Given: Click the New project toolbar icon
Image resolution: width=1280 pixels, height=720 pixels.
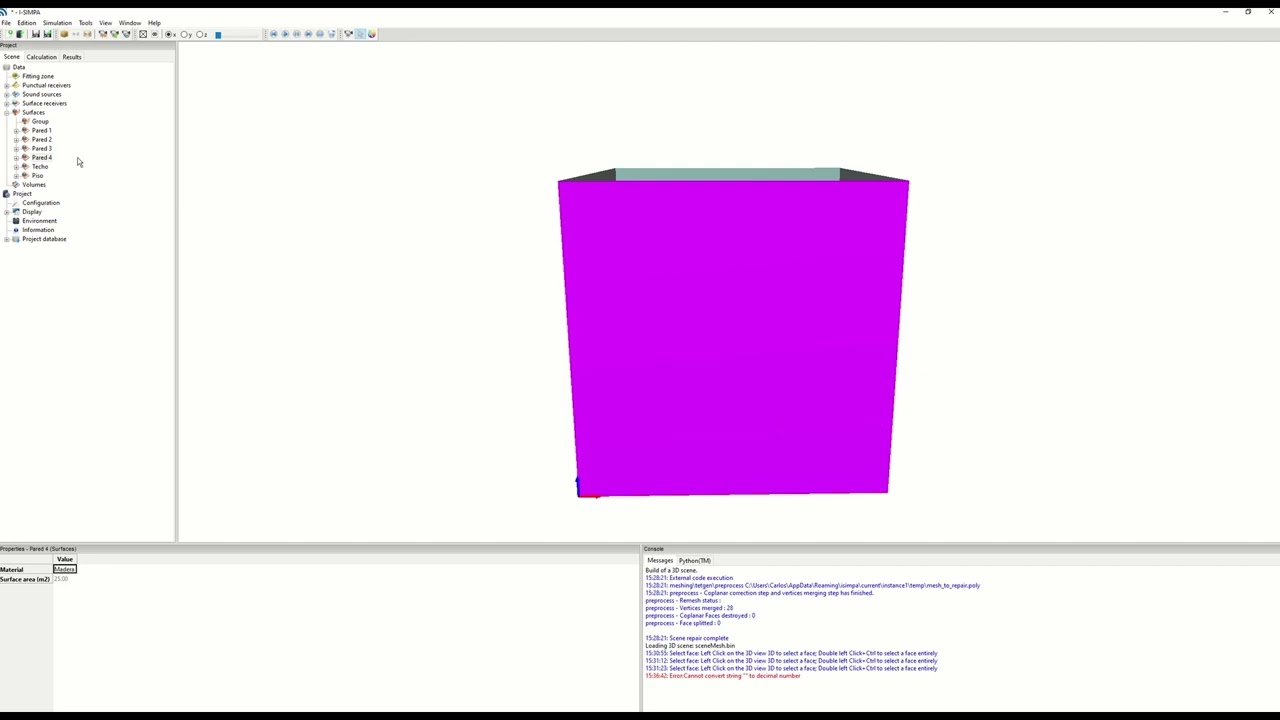Looking at the screenshot, I should point(10,34).
